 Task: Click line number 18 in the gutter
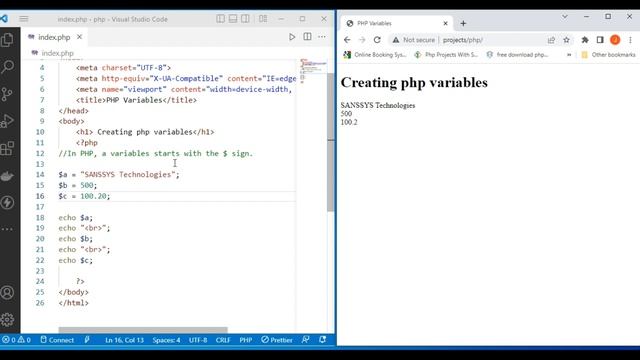point(40,218)
